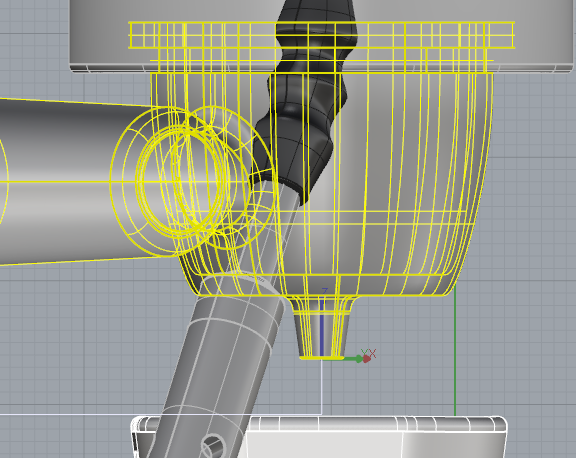The image size is (576, 458).
Task: Select the black ribbed handle object
Action: (x=304, y=99)
